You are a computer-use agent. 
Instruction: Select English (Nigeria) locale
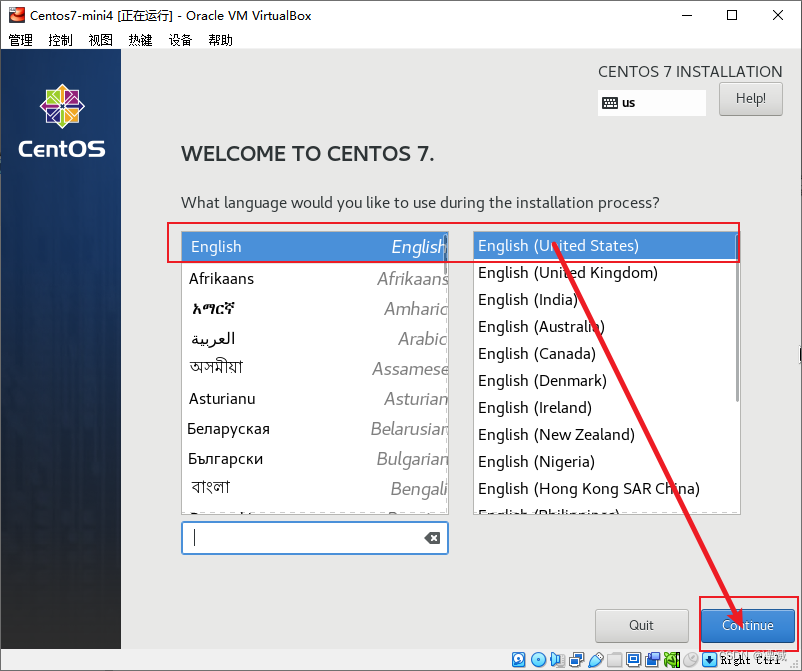pyautogui.click(x=605, y=462)
